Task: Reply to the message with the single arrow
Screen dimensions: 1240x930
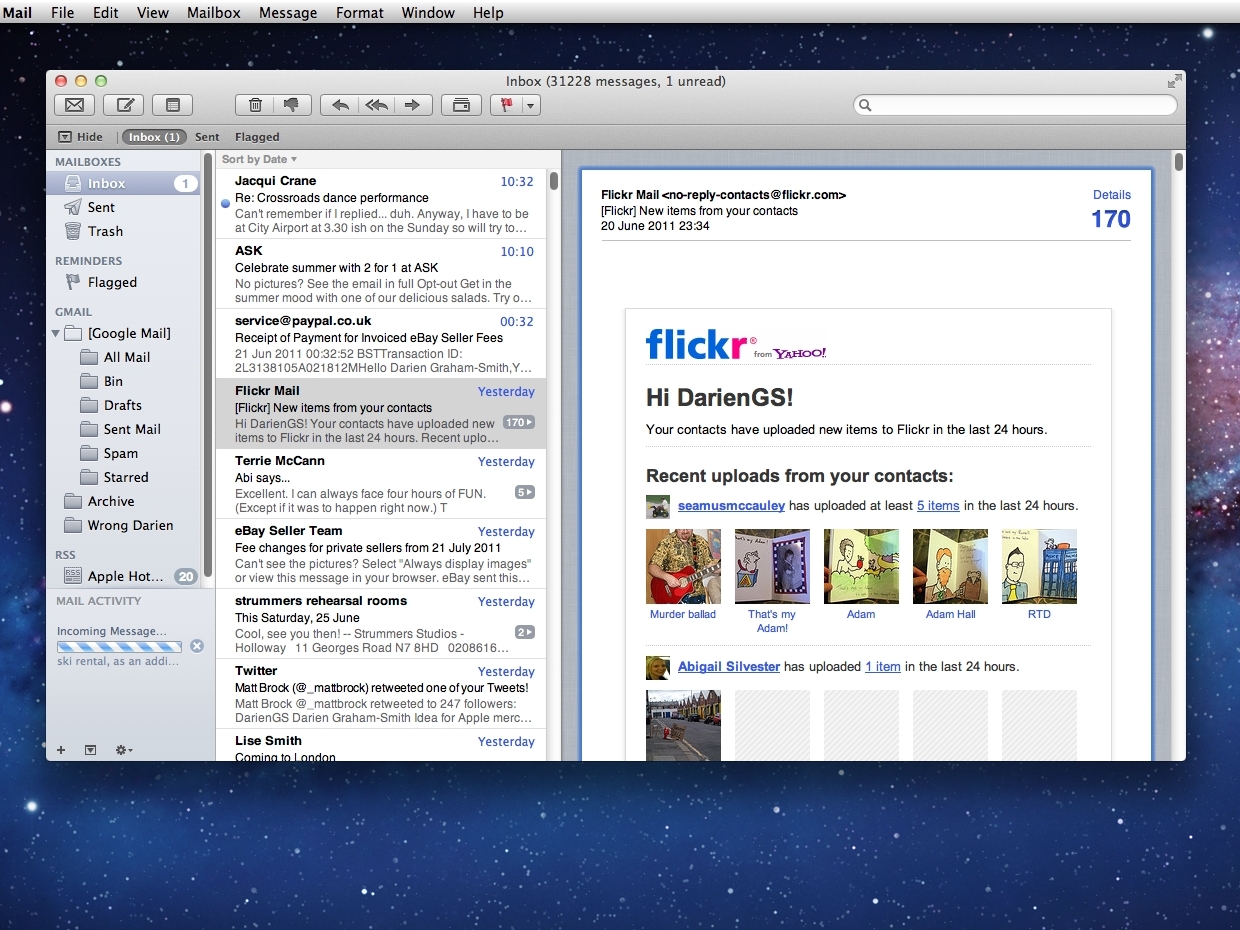Action: click(340, 105)
